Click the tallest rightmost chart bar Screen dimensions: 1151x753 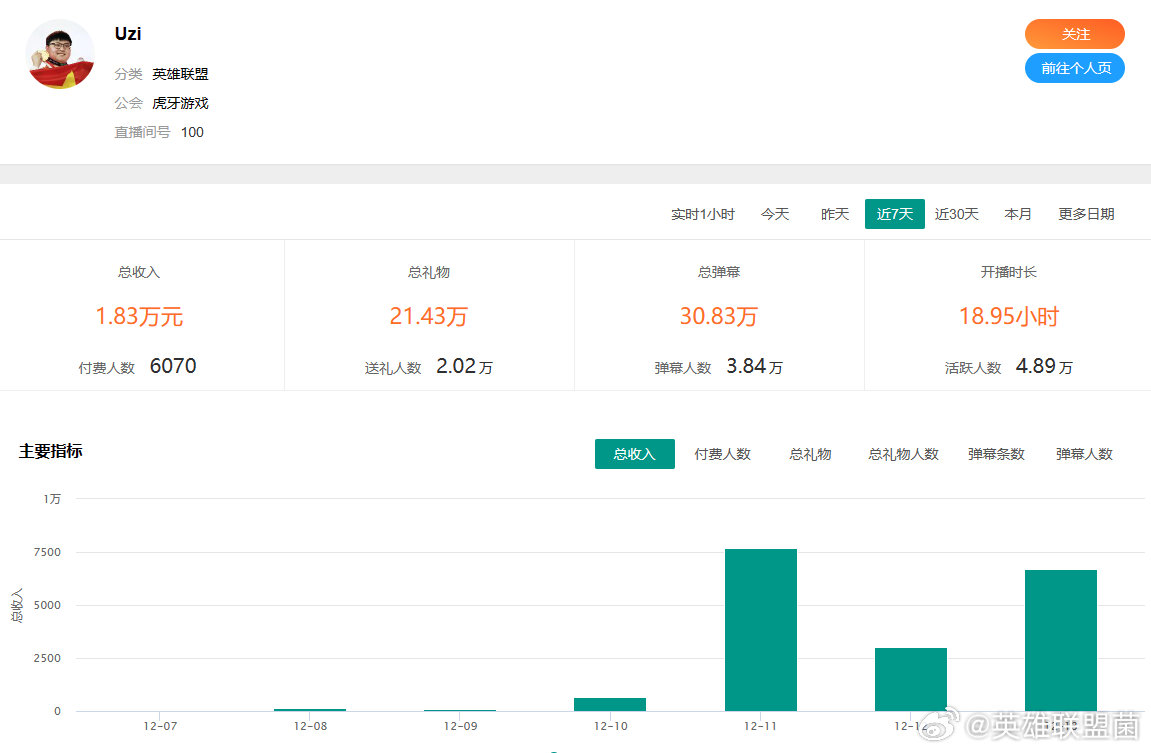click(1061, 641)
